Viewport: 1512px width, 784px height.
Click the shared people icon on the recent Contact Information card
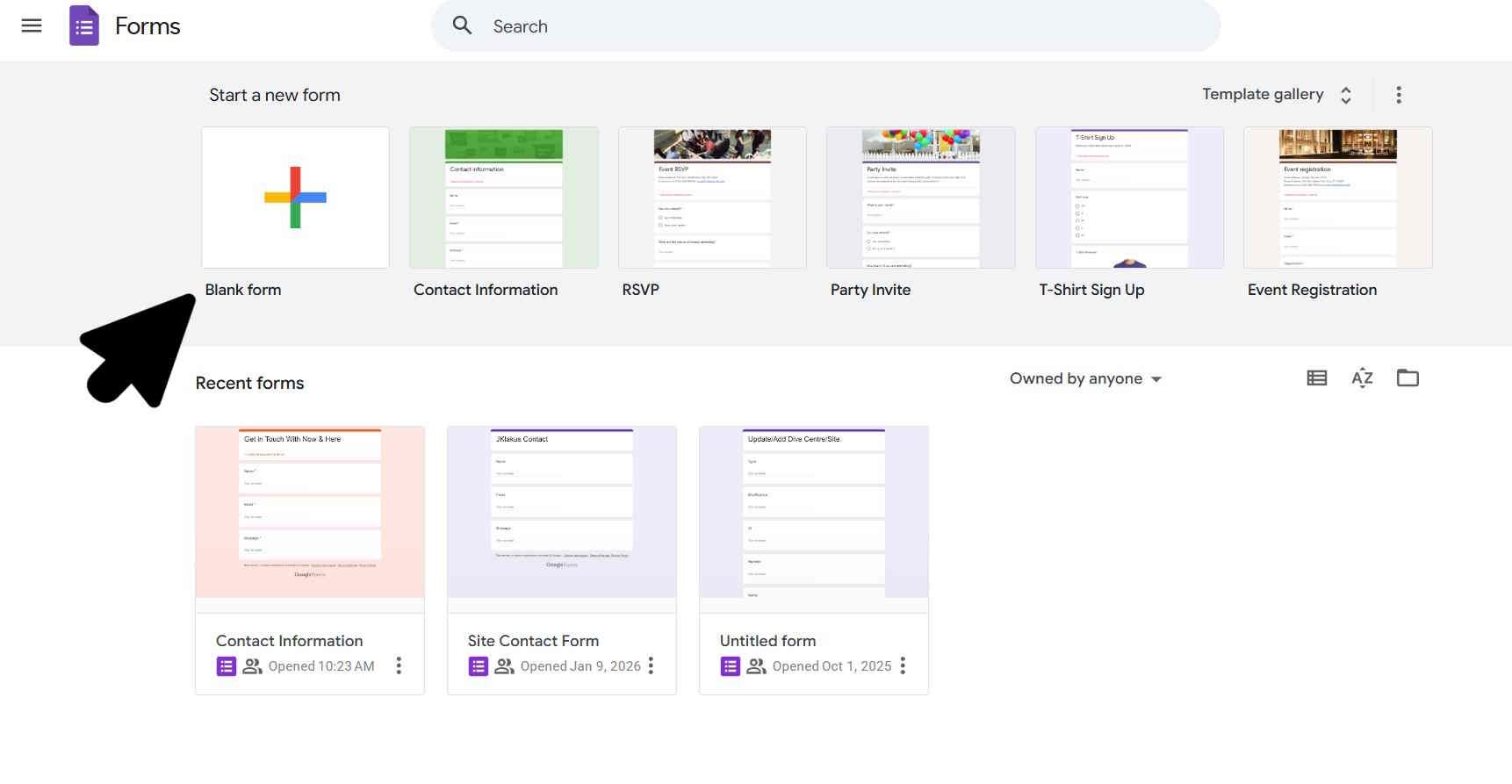[x=252, y=666]
